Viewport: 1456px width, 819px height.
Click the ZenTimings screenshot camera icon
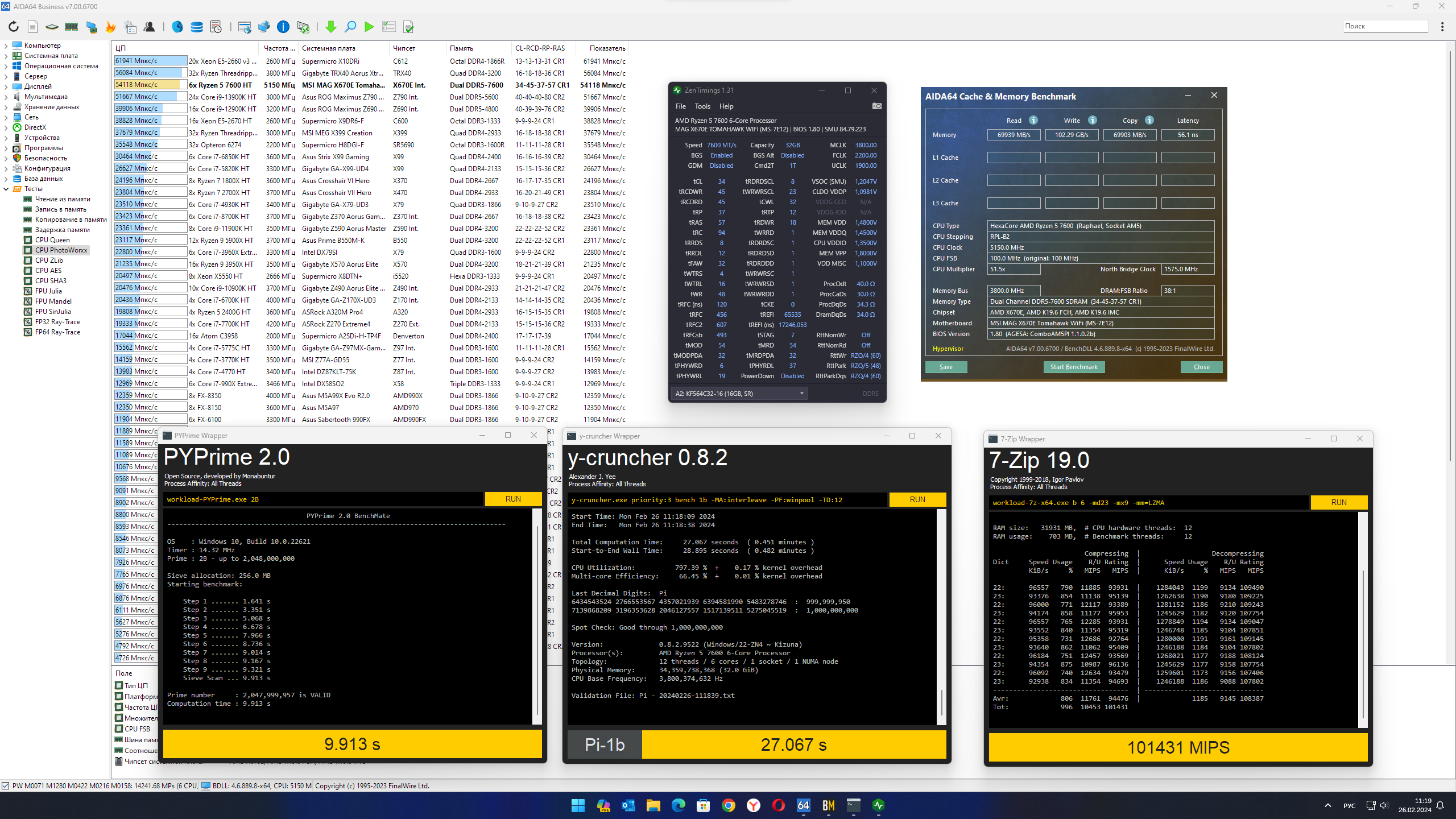pyautogui.click(x=876, y=106)
